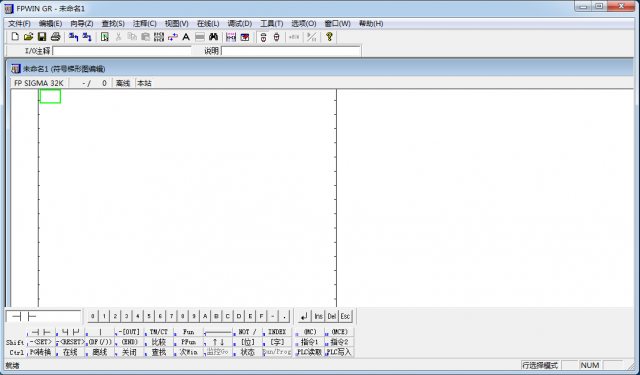
Task: Click the (MCE) function key
Action: tap(339, 332)
